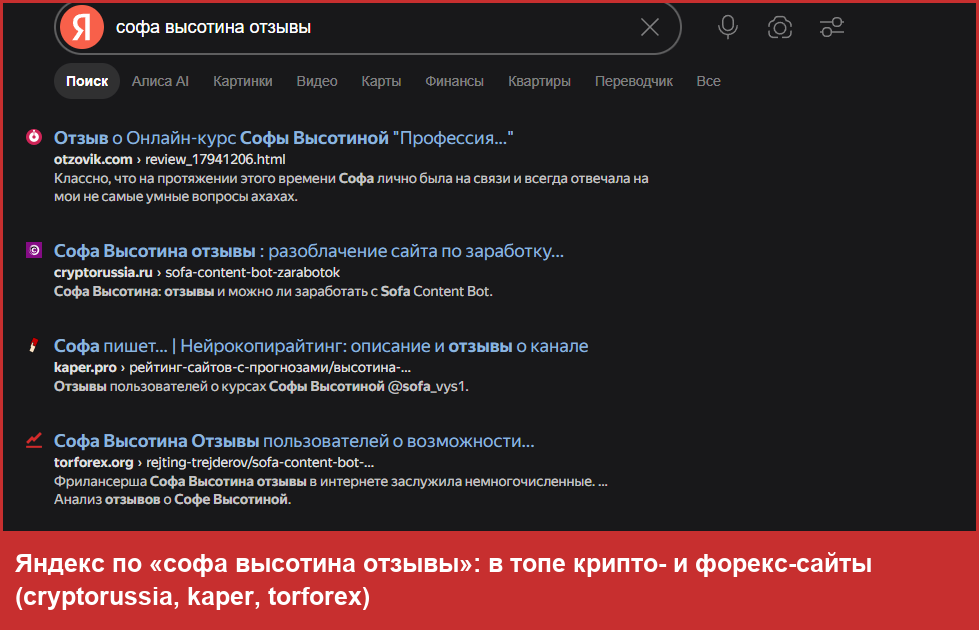The image size is (979, 630).
Task: Click snippet 'Фрилансерша Софа Высотина отзывы в интернете'
Action: point(330,481)
